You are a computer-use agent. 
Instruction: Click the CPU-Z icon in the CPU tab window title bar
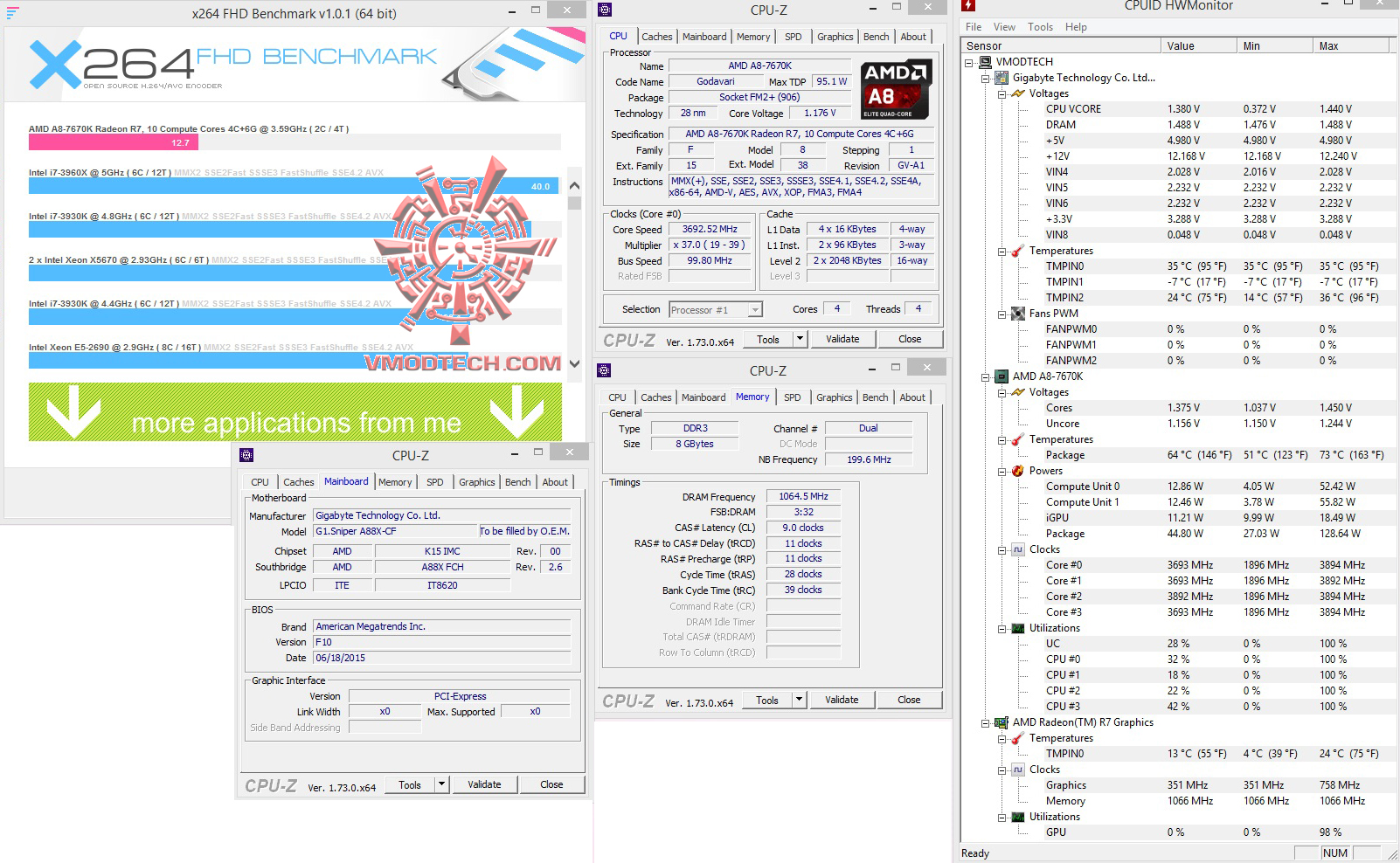coord(605,10)
